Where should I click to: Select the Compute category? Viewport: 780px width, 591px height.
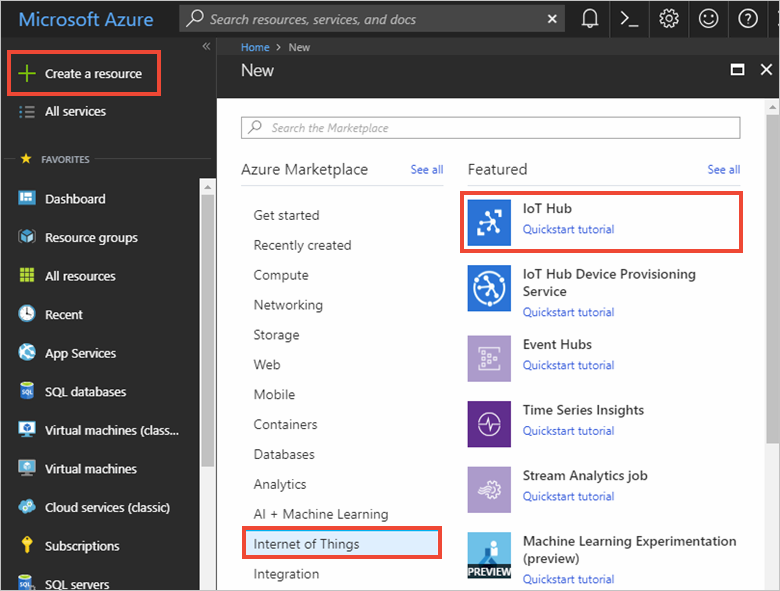coord(281,275)
